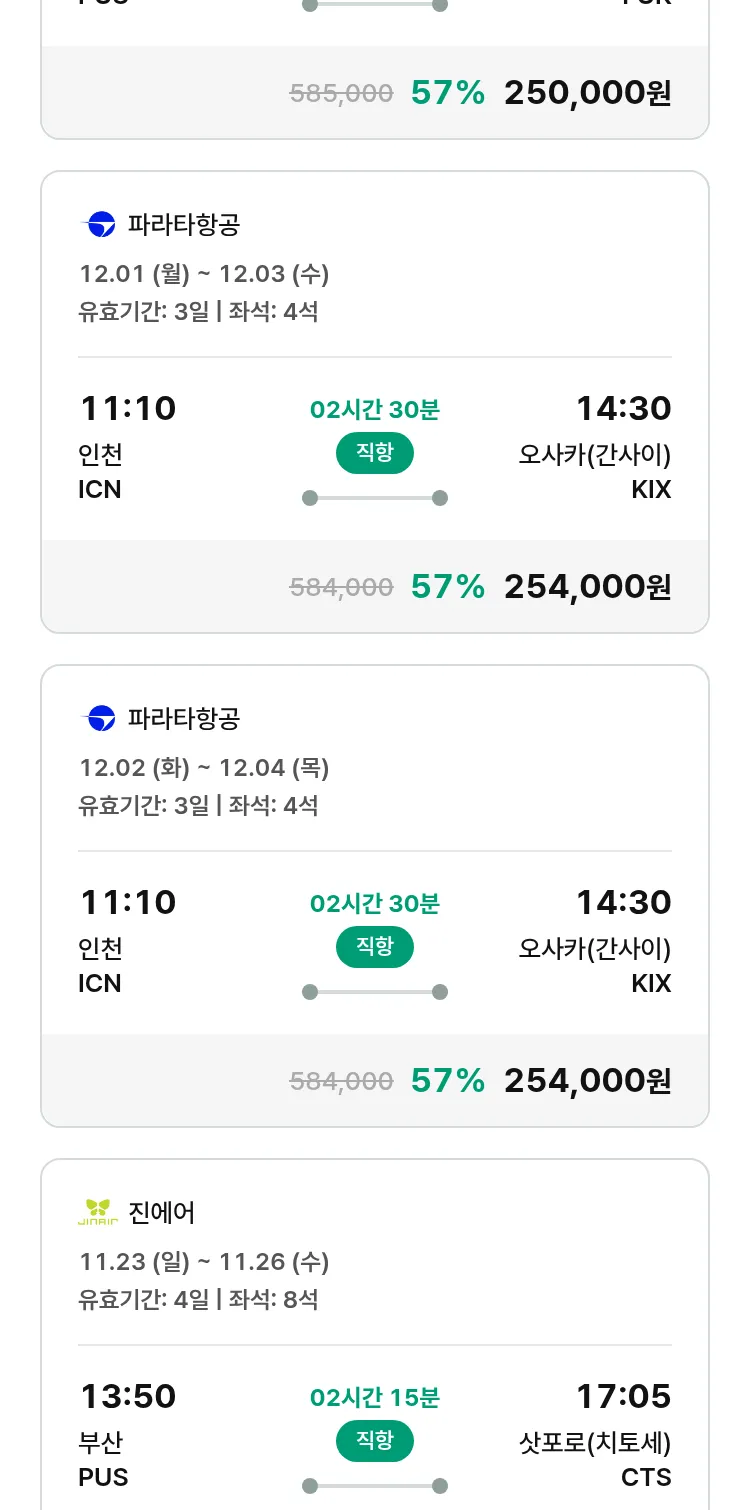Open the 파라타항공 airline name dated 12.01

pos(184,225)
